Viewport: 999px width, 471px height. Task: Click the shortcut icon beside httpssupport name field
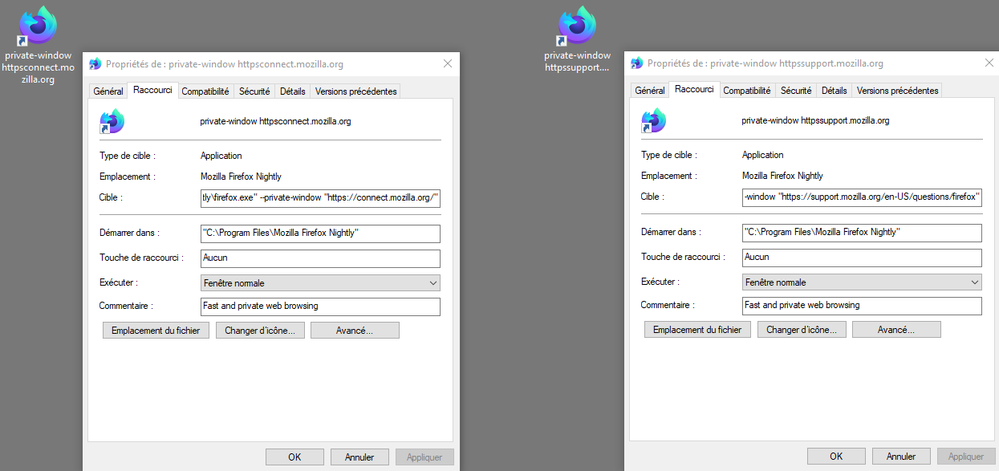coord(654,122)
